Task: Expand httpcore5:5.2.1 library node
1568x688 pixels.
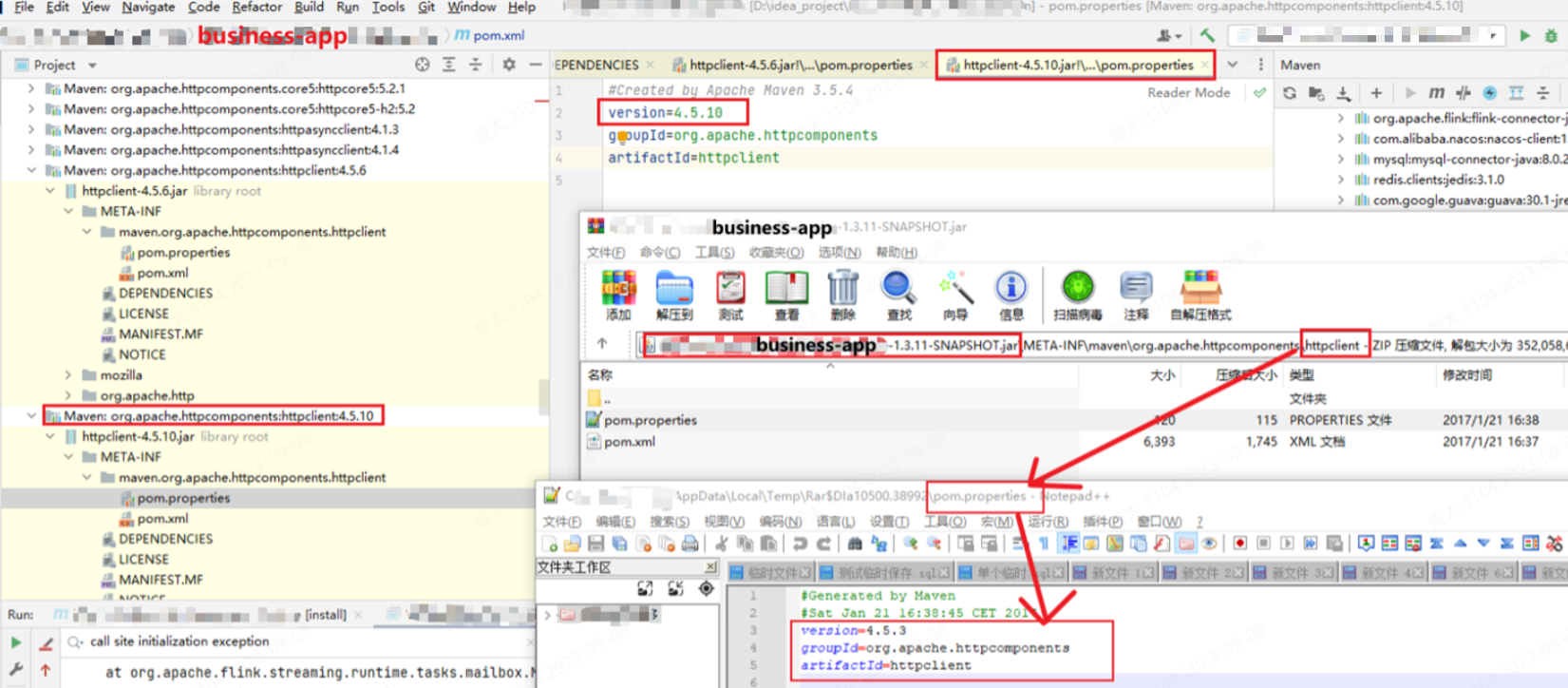Action: click(x=31, y=88)
